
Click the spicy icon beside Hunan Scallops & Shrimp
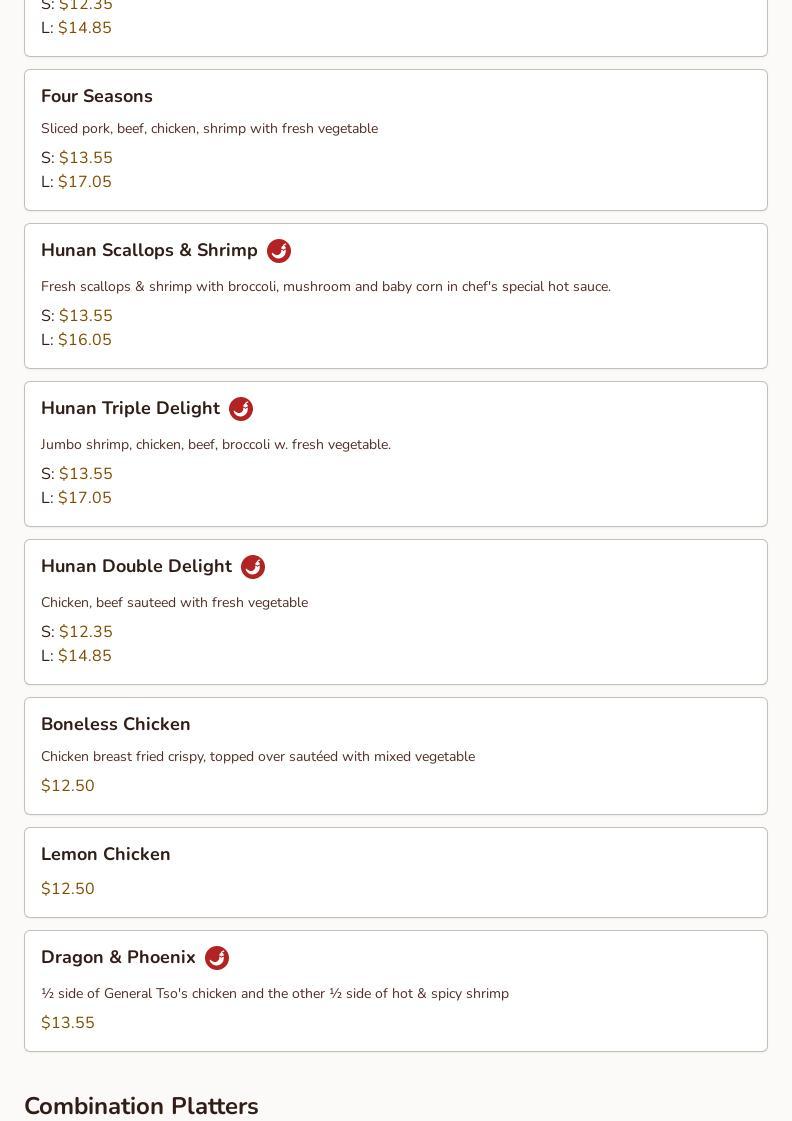click(x=279, y=251)
